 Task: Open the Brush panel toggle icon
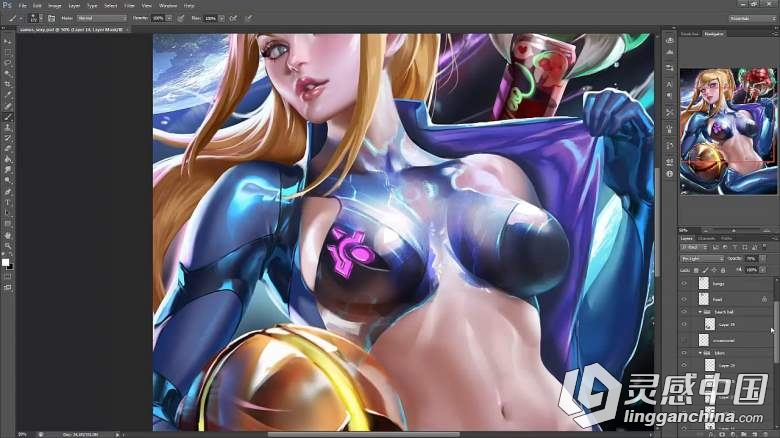pyautogui.click(x=51, y=18)
